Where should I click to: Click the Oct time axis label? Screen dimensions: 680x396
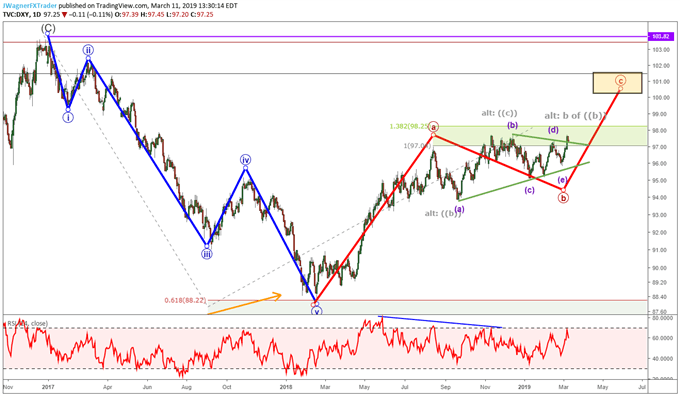[x=226, y=386]
